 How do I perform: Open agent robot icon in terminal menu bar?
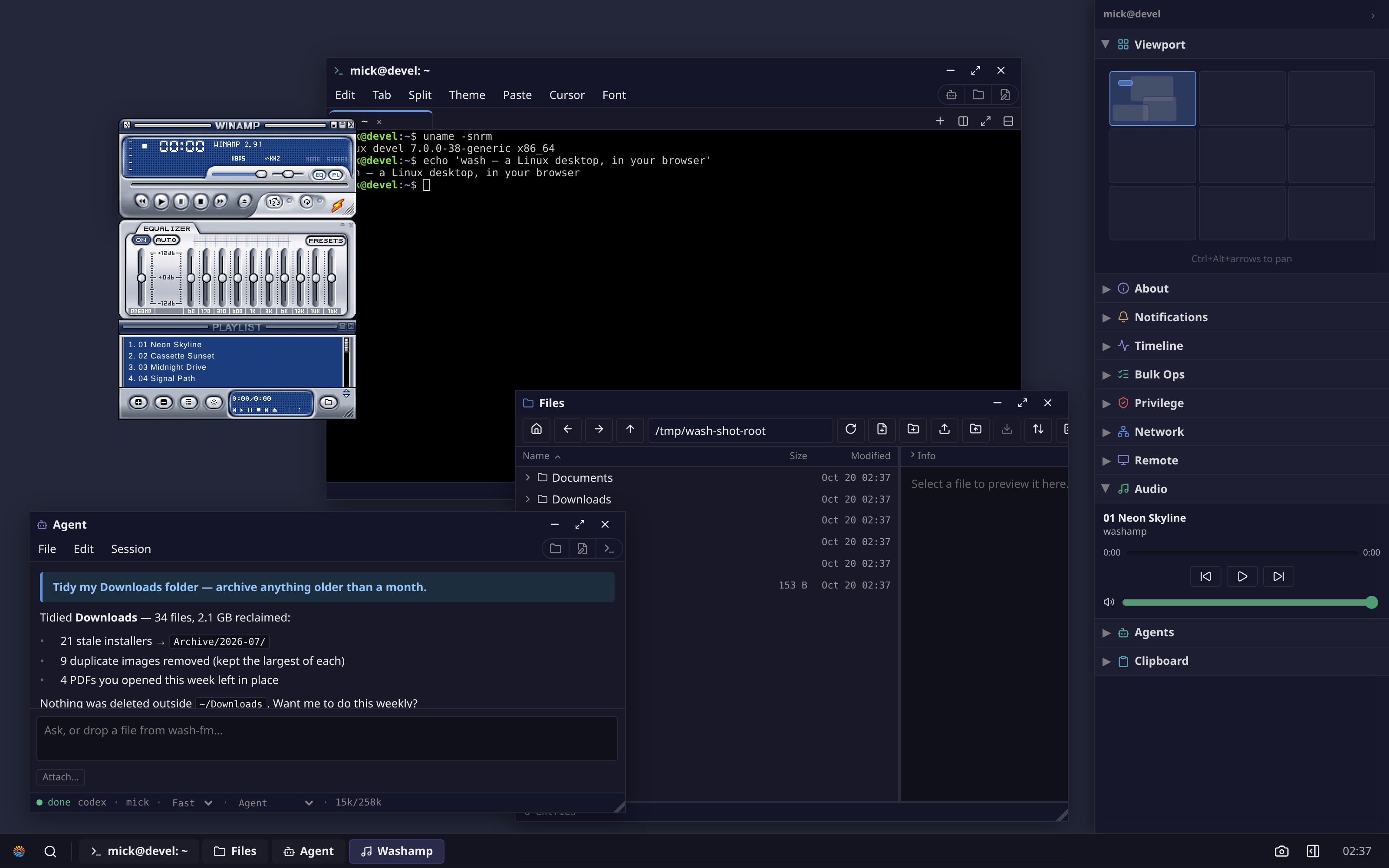click(x=951, y=95)
